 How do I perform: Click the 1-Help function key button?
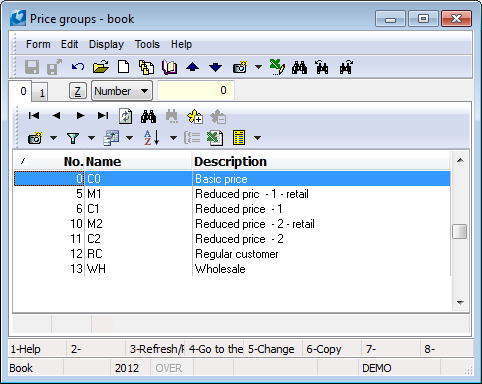tap(37, 349)
